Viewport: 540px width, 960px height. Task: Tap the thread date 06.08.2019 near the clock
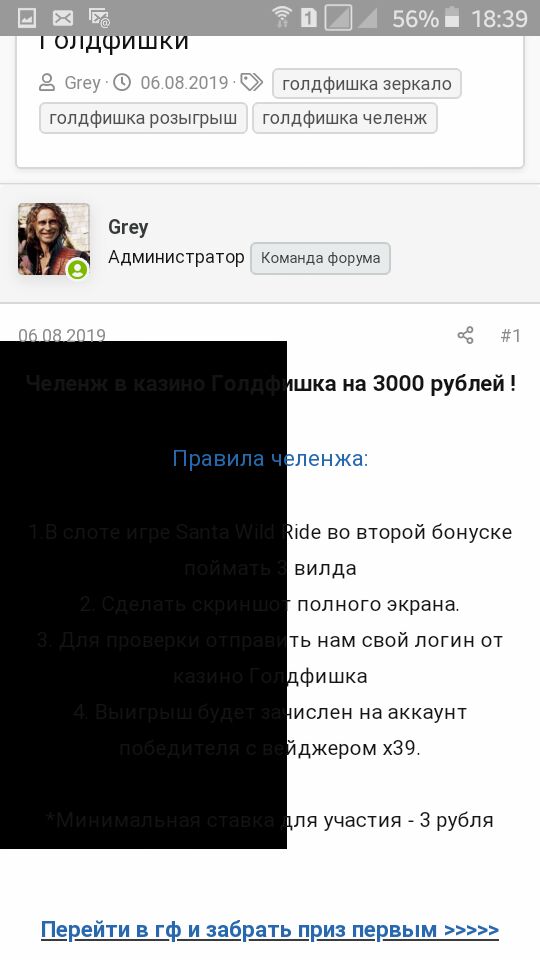(184, 83)
